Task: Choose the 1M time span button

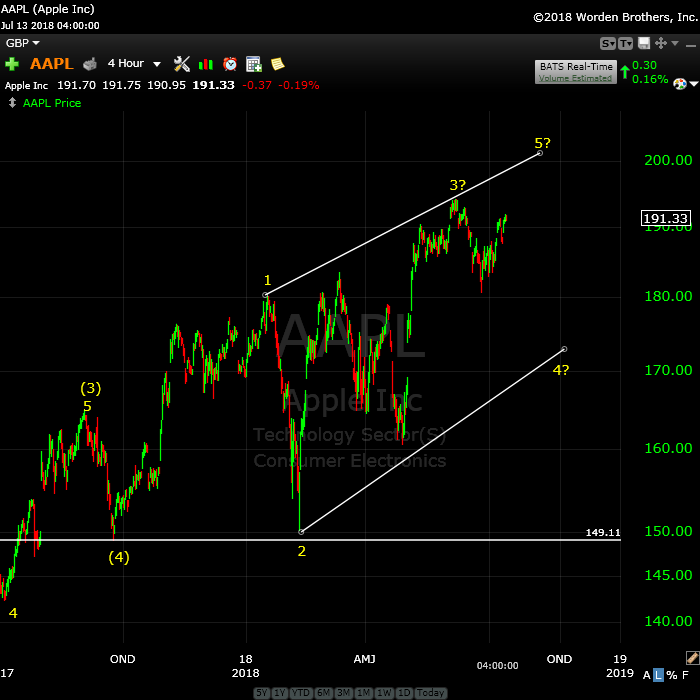Action: point(363,693)
